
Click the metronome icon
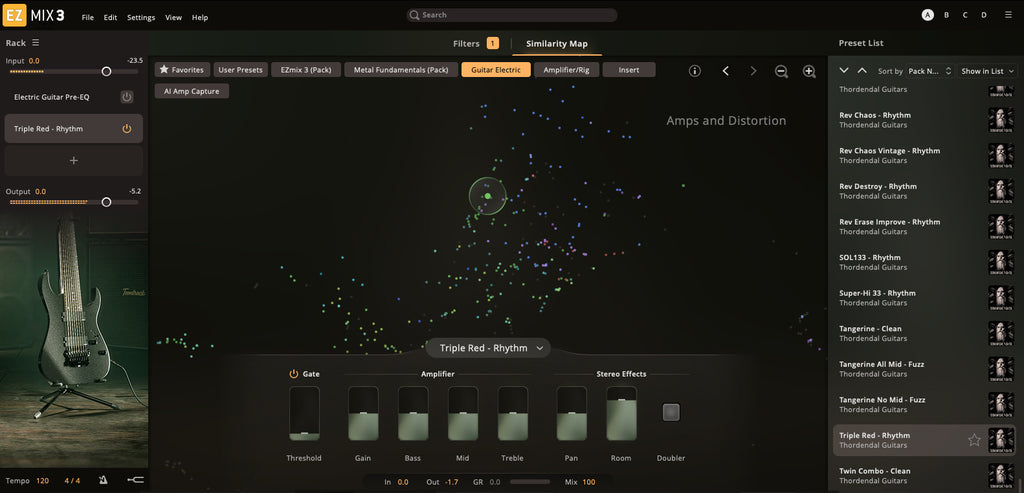point(103,480)
